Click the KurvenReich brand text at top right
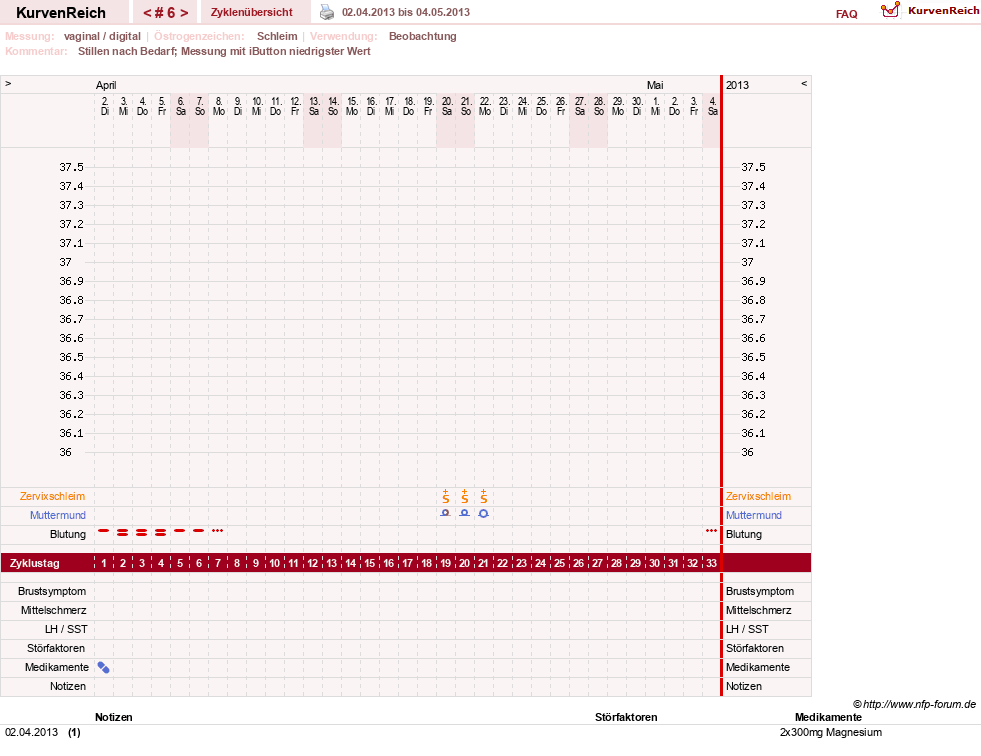This screenshot has width=981, height=756. coord(943,11)
